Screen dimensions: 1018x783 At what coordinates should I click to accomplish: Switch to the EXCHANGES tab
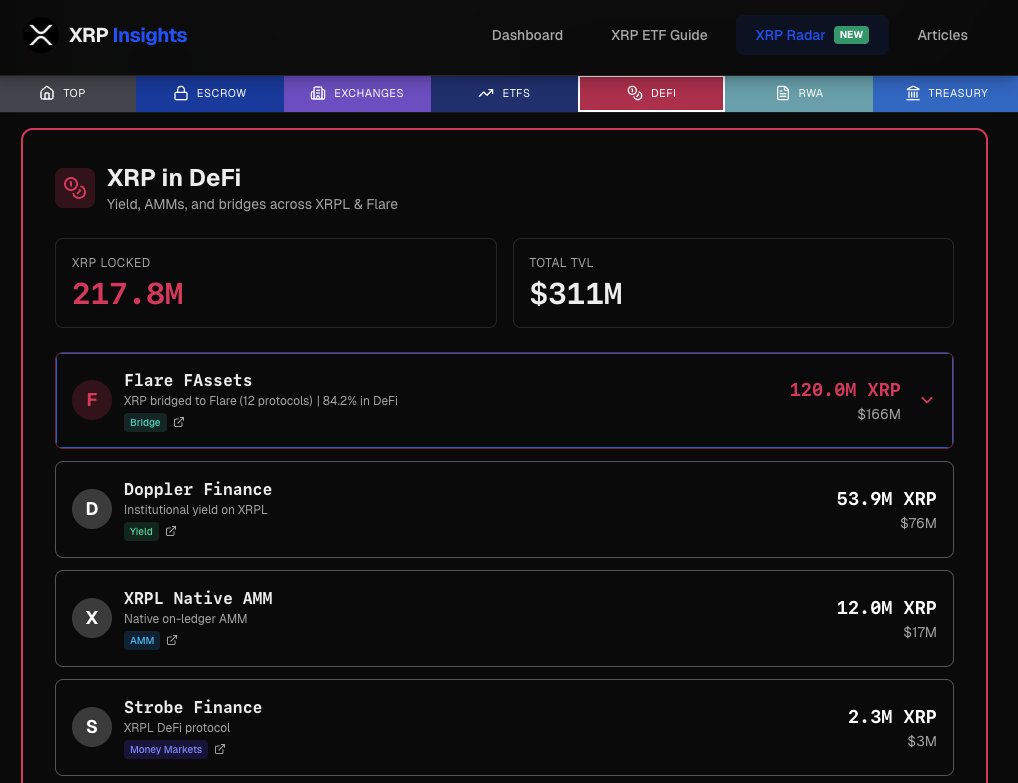pyautogui.click(x=357, y=93)
